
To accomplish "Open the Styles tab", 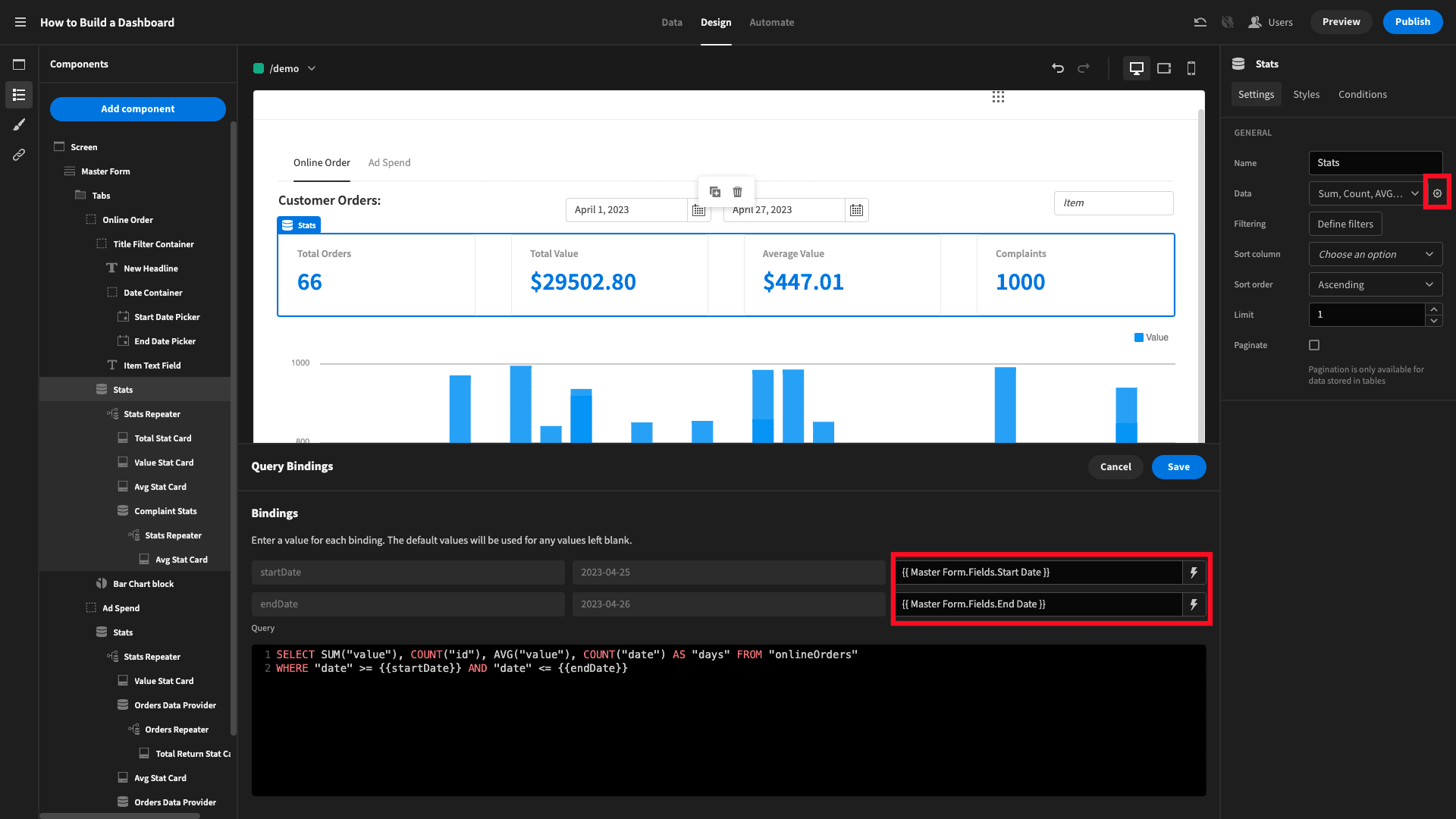I will [x=1306, y=94].
